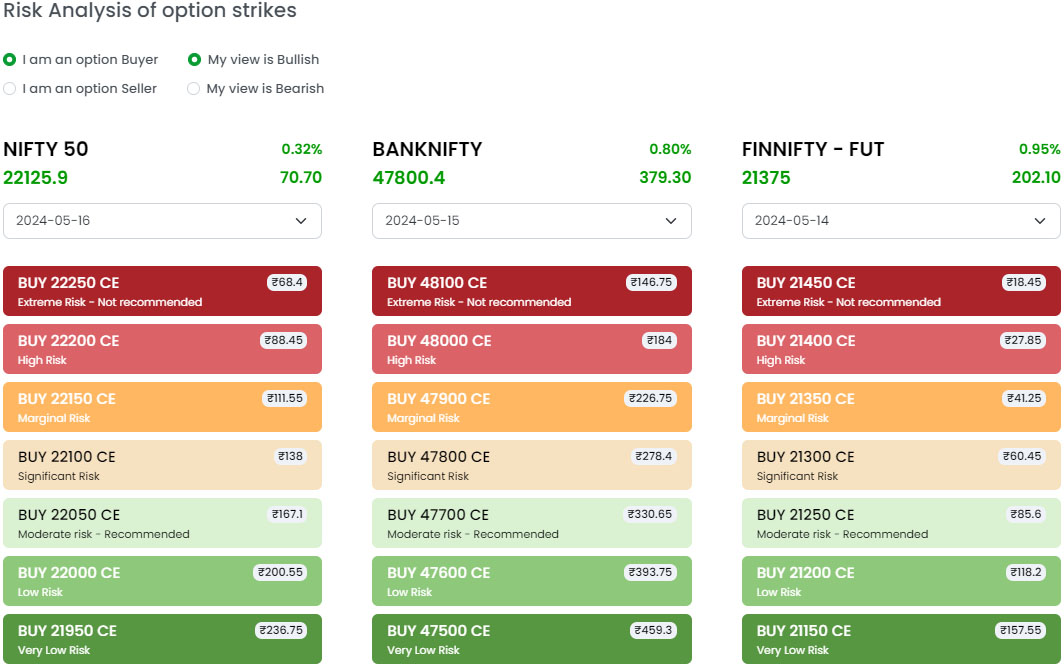The height and width of the screenshot is (666, 1064).
Task: Click the BUY 22200 CE High Risk card
Action: 162,348
